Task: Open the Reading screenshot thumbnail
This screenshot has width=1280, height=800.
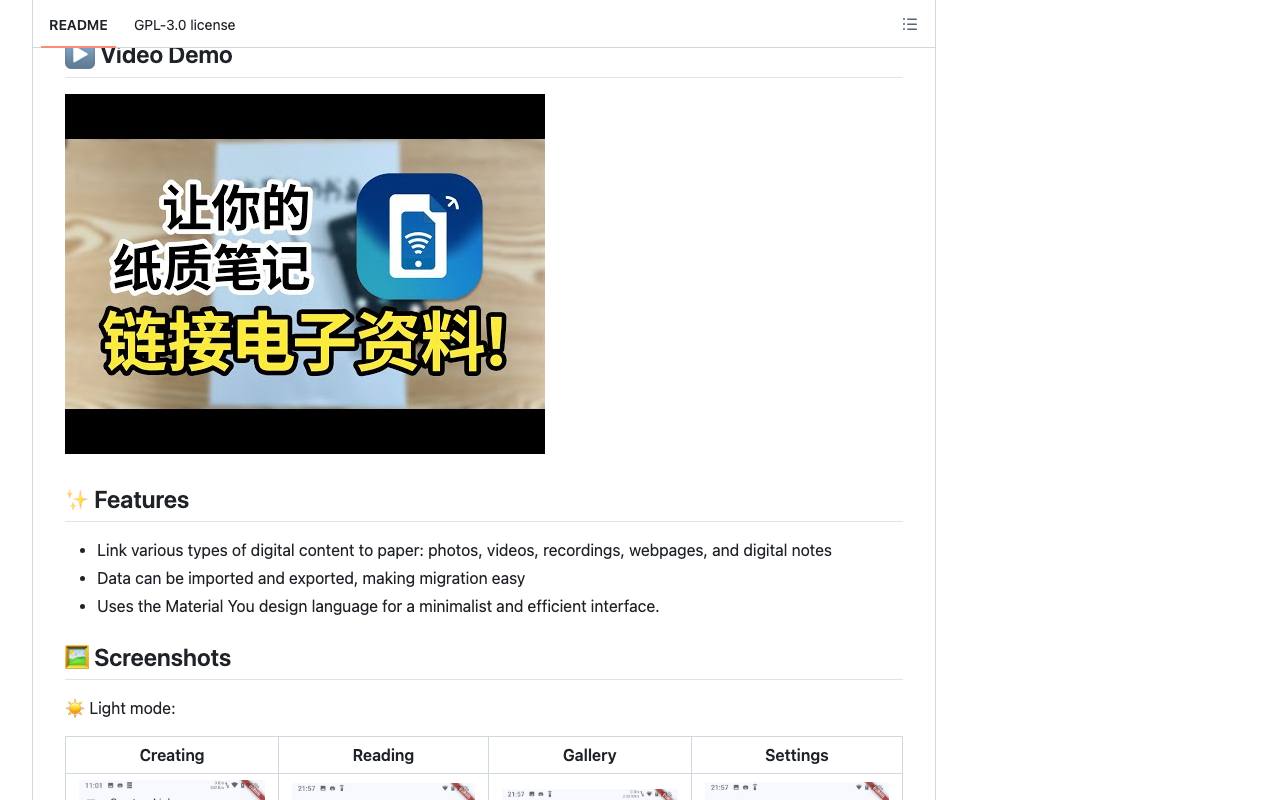Action: coord(383,790)
